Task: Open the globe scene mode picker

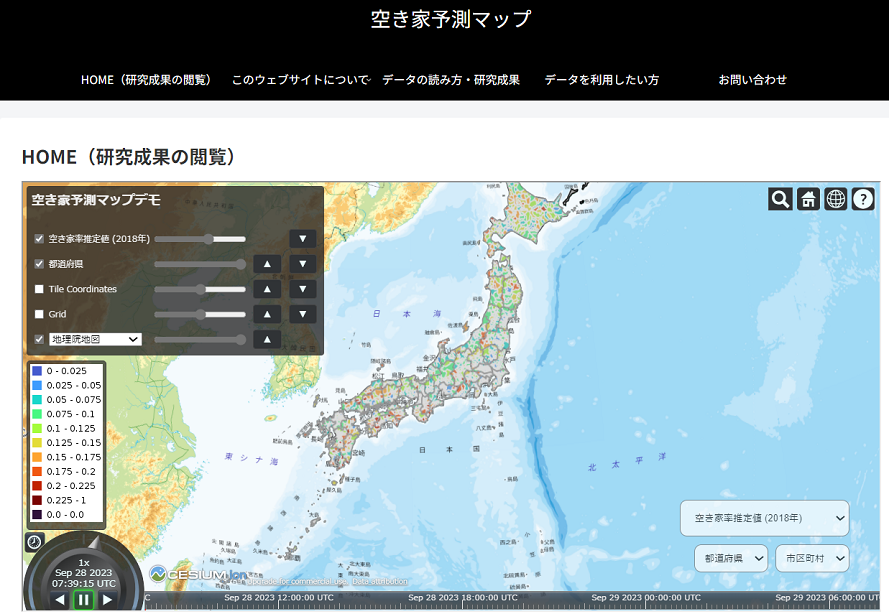Action: point(836,199)
